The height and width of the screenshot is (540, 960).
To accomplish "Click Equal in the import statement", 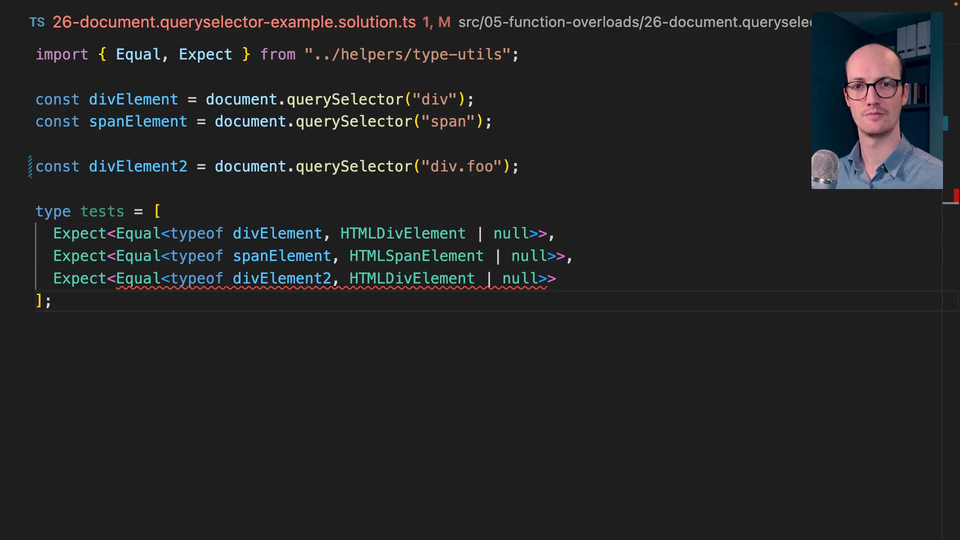I will (138, 54).
